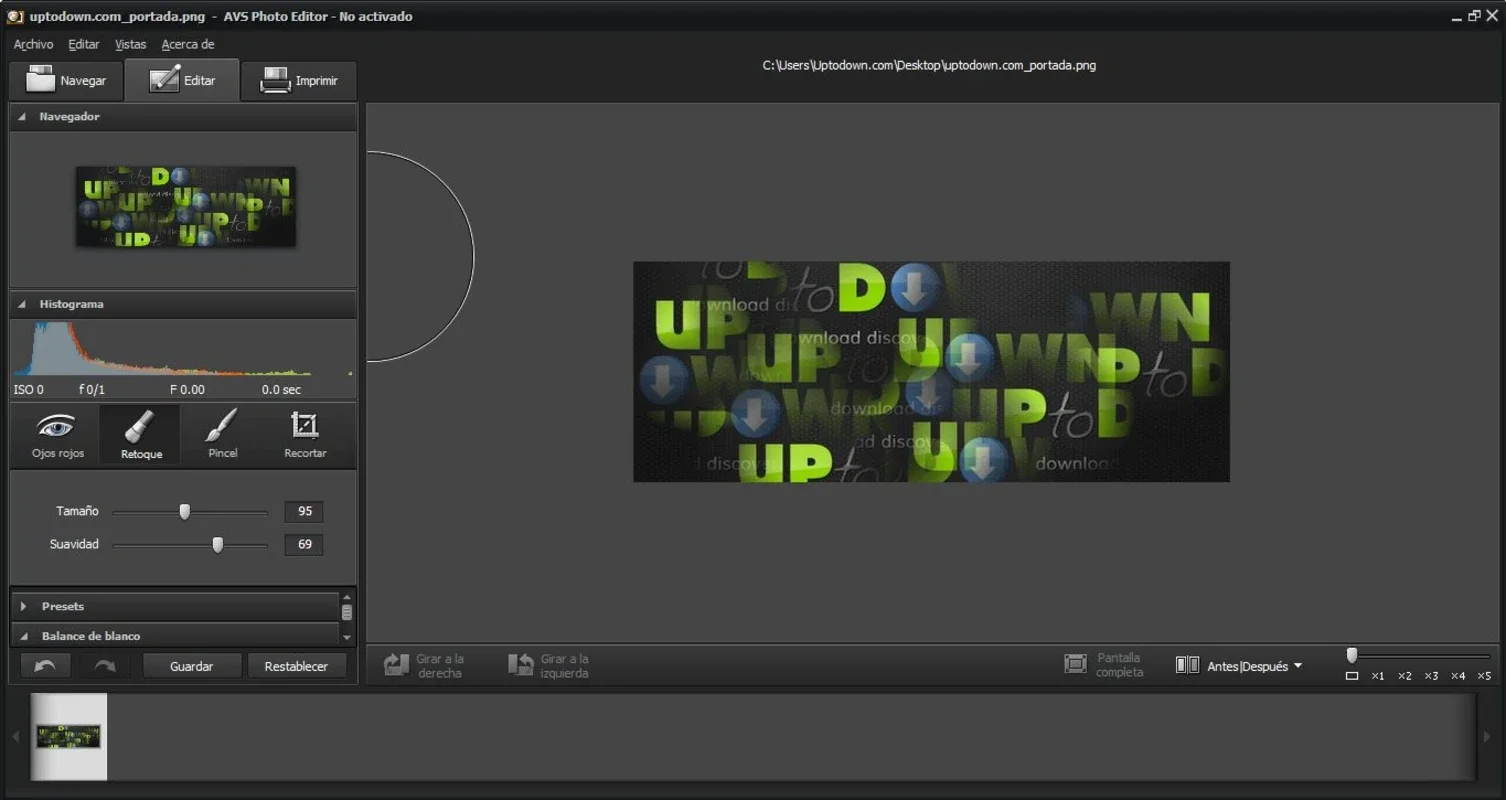Click the fit-to-window zoom icon
Image resolution: width=1506 pixels, height=800 pixels.
pos(1352,676)
